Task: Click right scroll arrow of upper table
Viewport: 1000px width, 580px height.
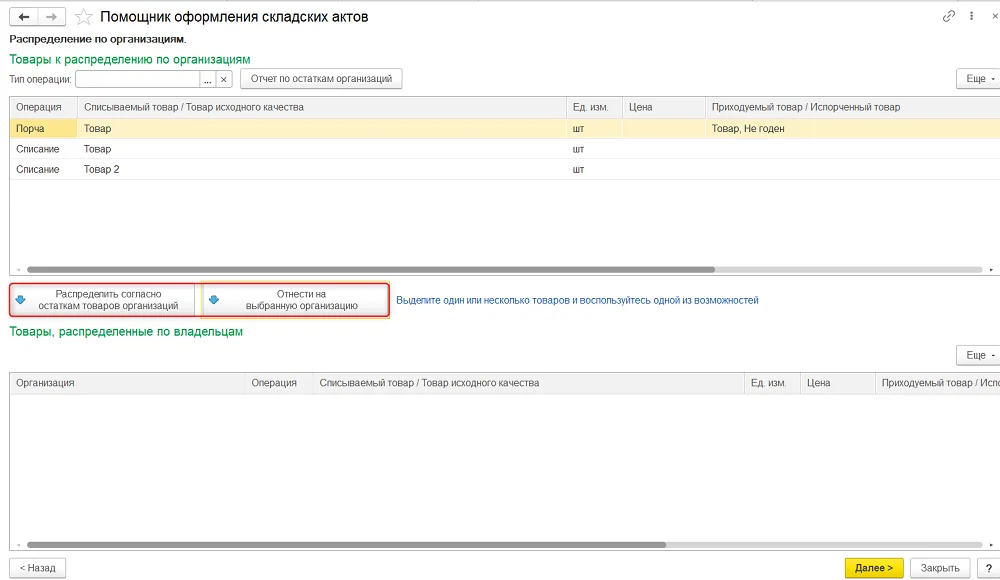Action: coord(991,270)
